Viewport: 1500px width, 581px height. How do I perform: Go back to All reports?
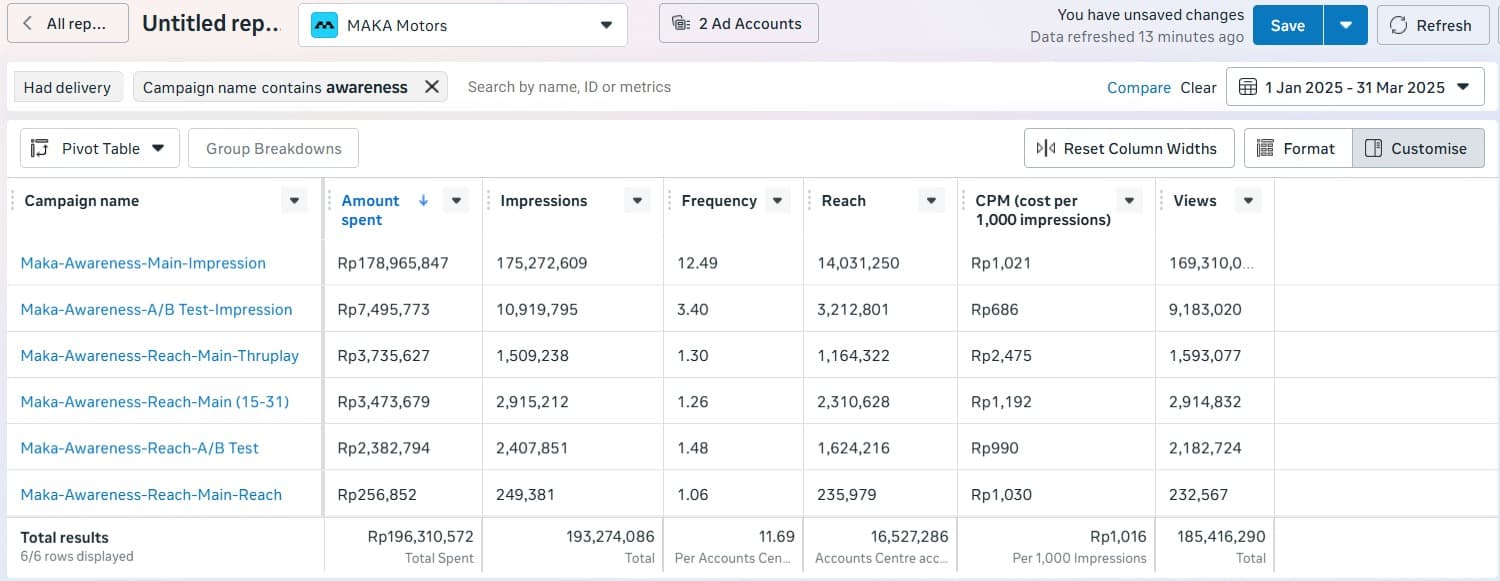click(68, 23)
